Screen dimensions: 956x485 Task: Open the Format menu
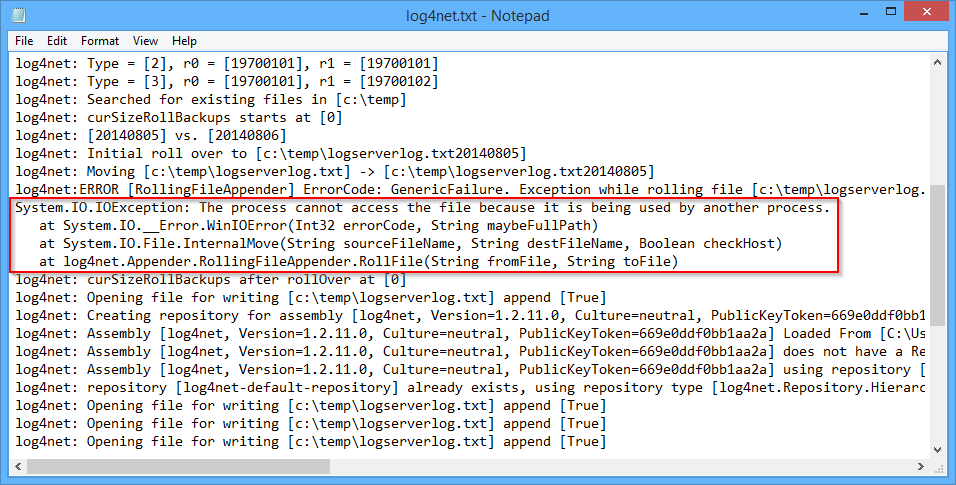pos(100,41)
